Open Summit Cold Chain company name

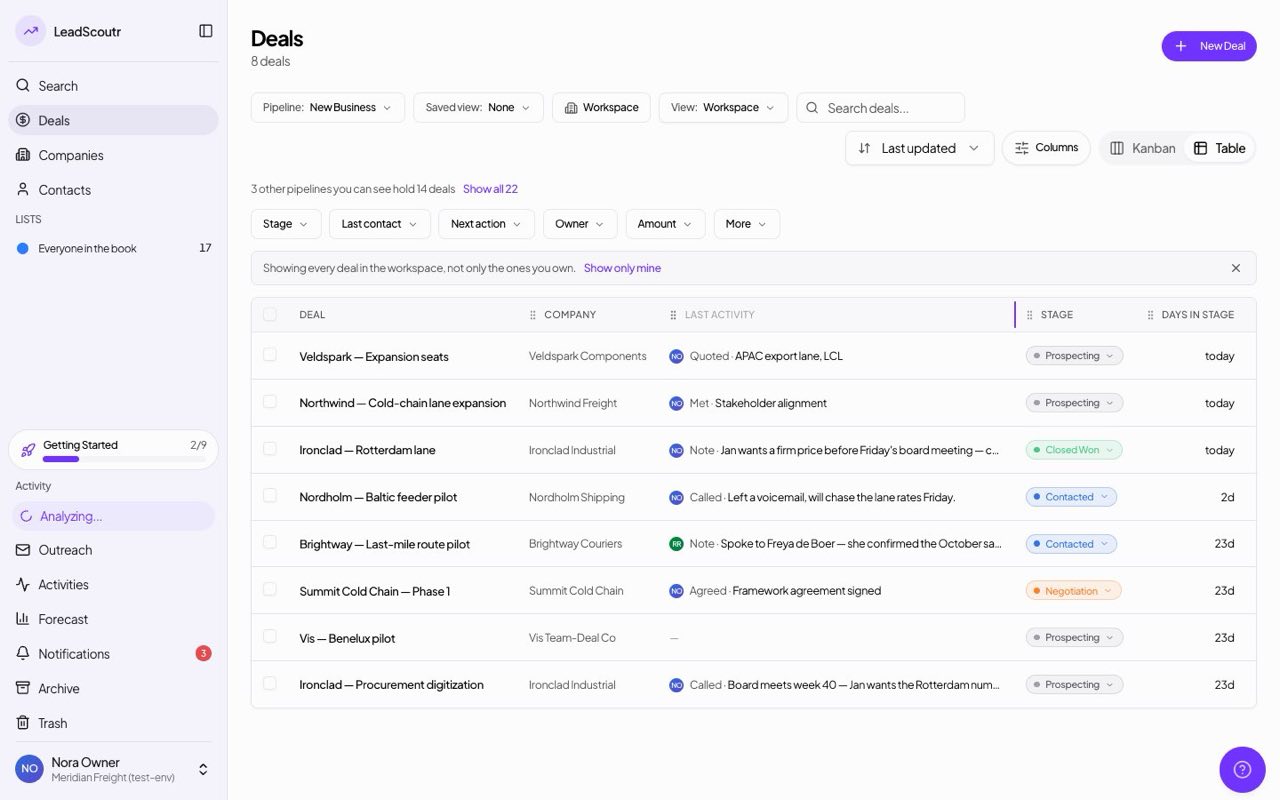(576, 591)
